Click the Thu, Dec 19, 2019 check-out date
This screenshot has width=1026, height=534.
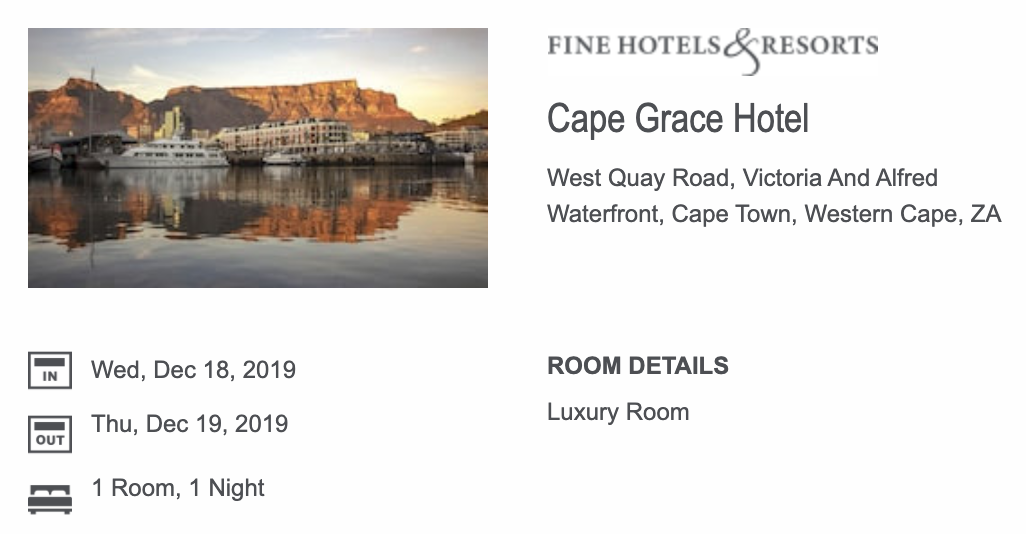[189, 424]
